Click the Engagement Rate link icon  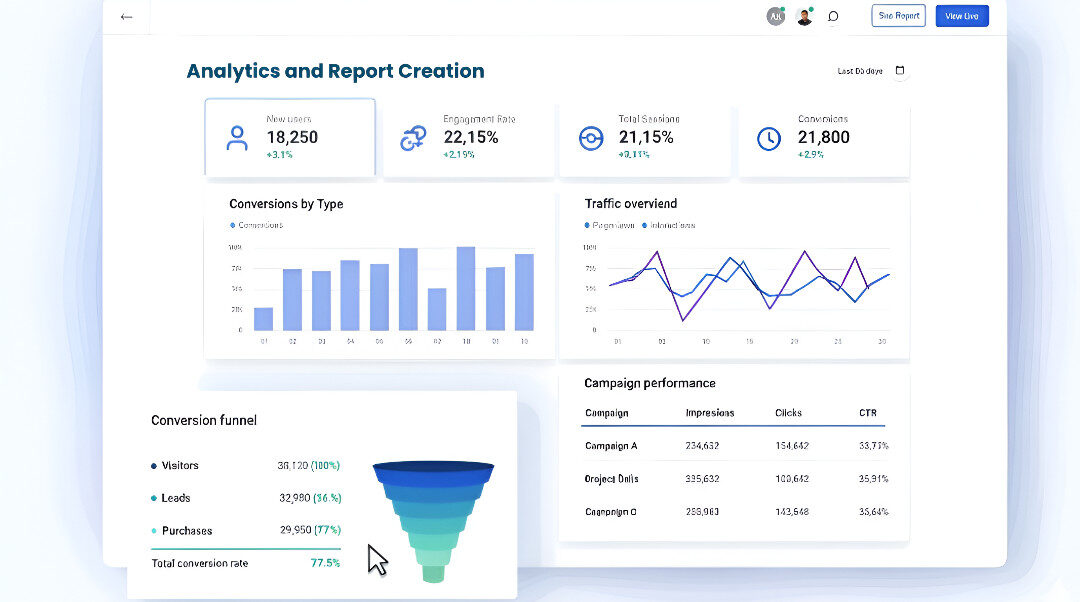click(x=413, y=139)
